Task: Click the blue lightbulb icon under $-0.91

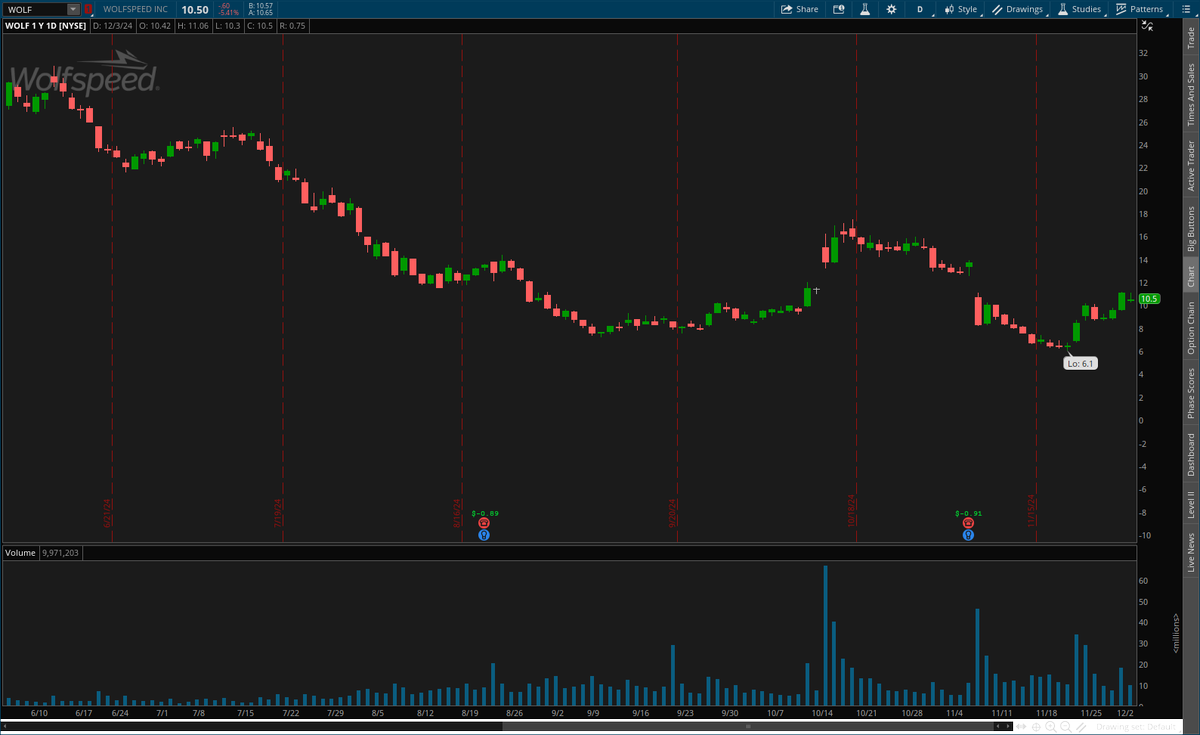Action: pos(968,535)
